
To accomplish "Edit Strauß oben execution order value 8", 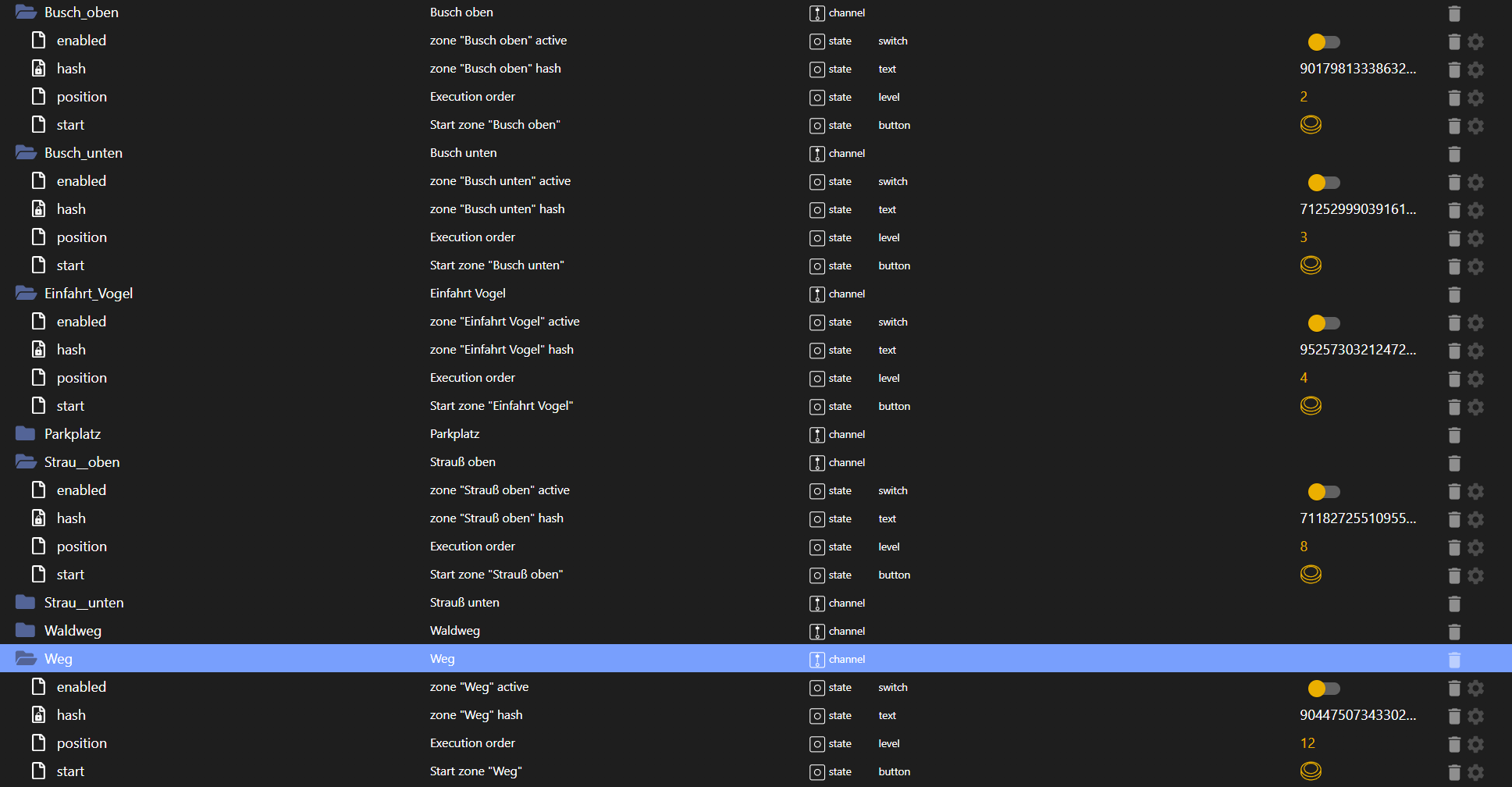I will pyautogui.click(x=1304, y=547).
